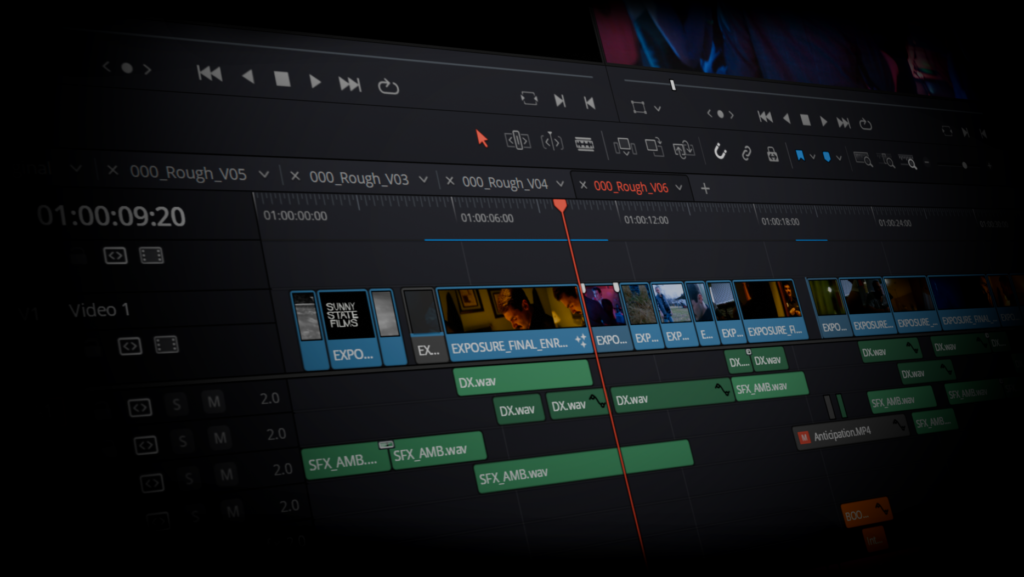Click the Replace Clip toolbar icon
Screen dimensions: 1024x577
[x=684, y=150]
